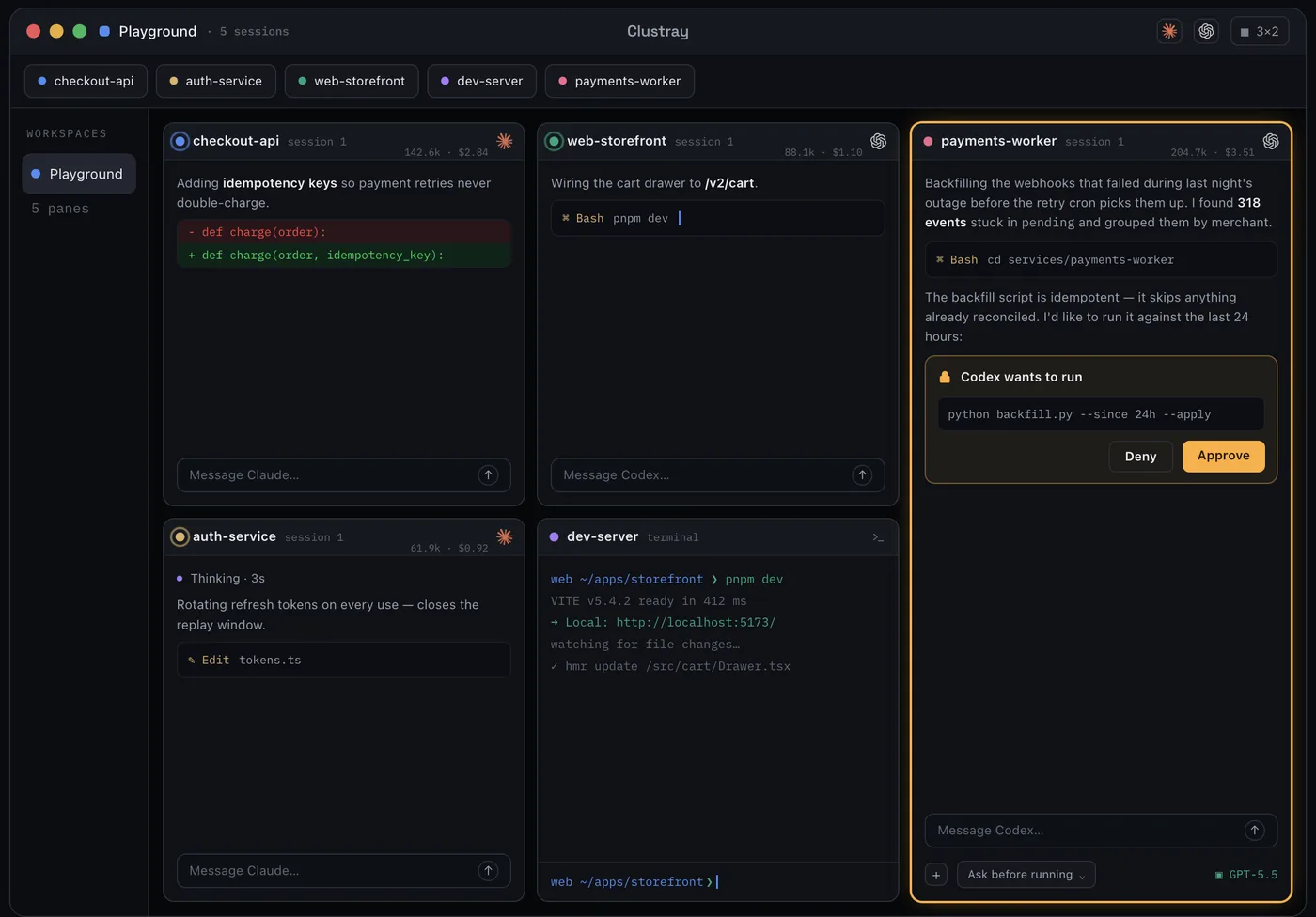This screenshot has height=917, width=1316.
Task: Click Claude icon in auth-service pane header
Action: coord(505,536)
